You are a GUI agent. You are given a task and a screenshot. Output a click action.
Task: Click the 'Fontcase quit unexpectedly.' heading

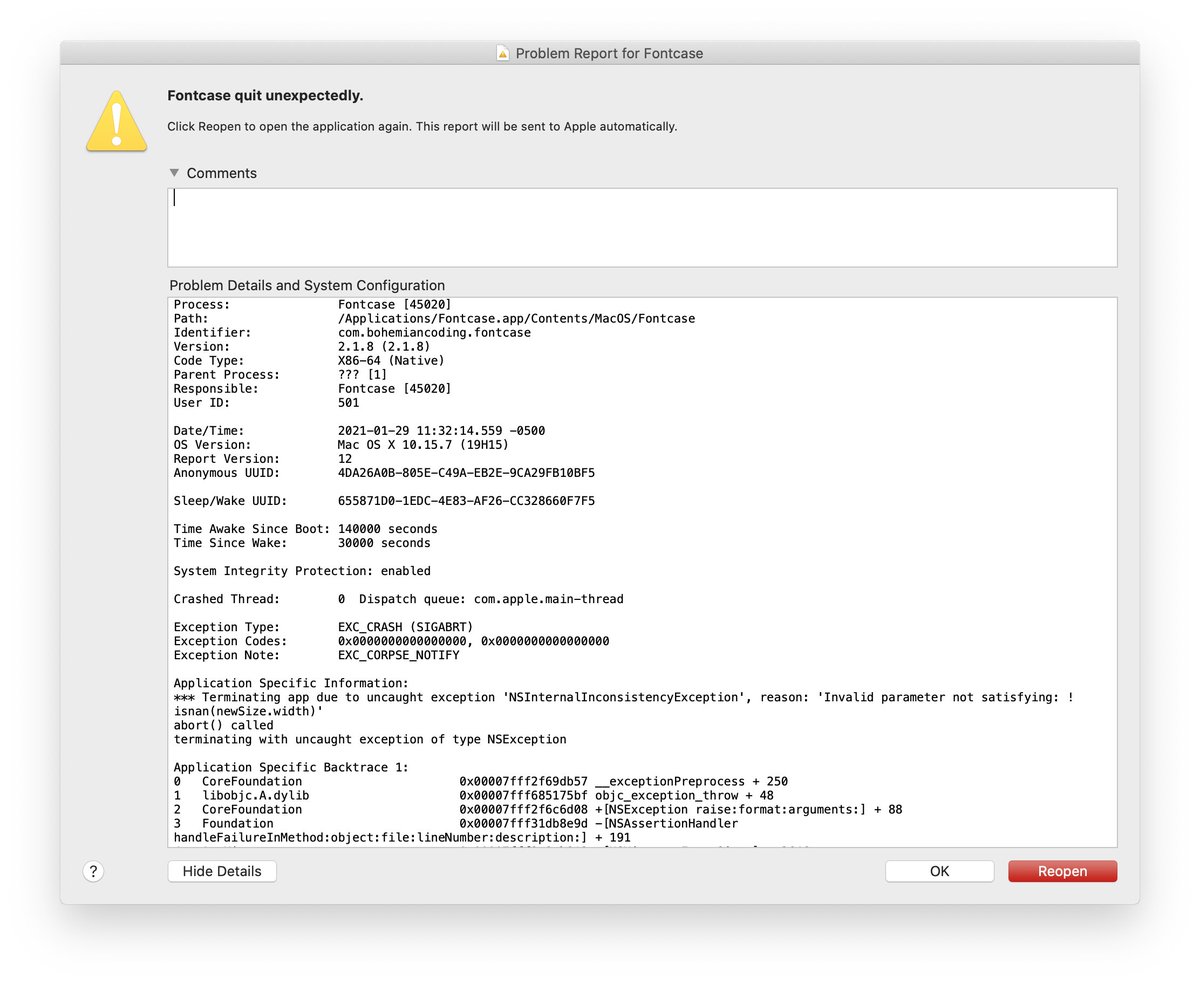point(265,96)
